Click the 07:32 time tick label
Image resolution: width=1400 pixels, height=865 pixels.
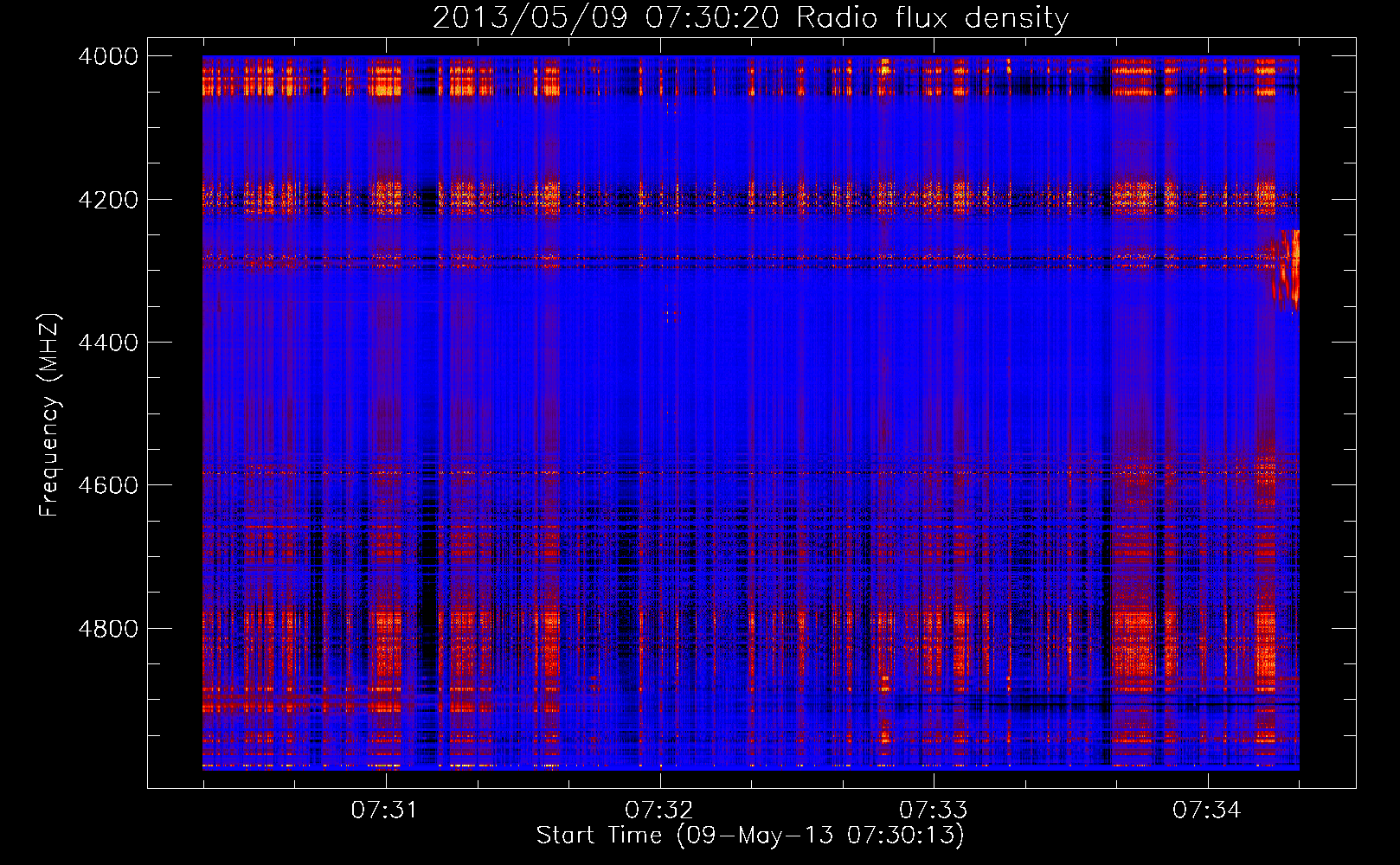pyautogui.click(x=658, y=811)
